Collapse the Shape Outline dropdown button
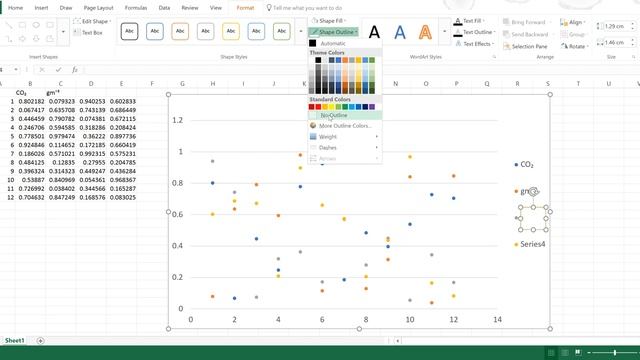640x360 pixels. click(x=333, y=32)
